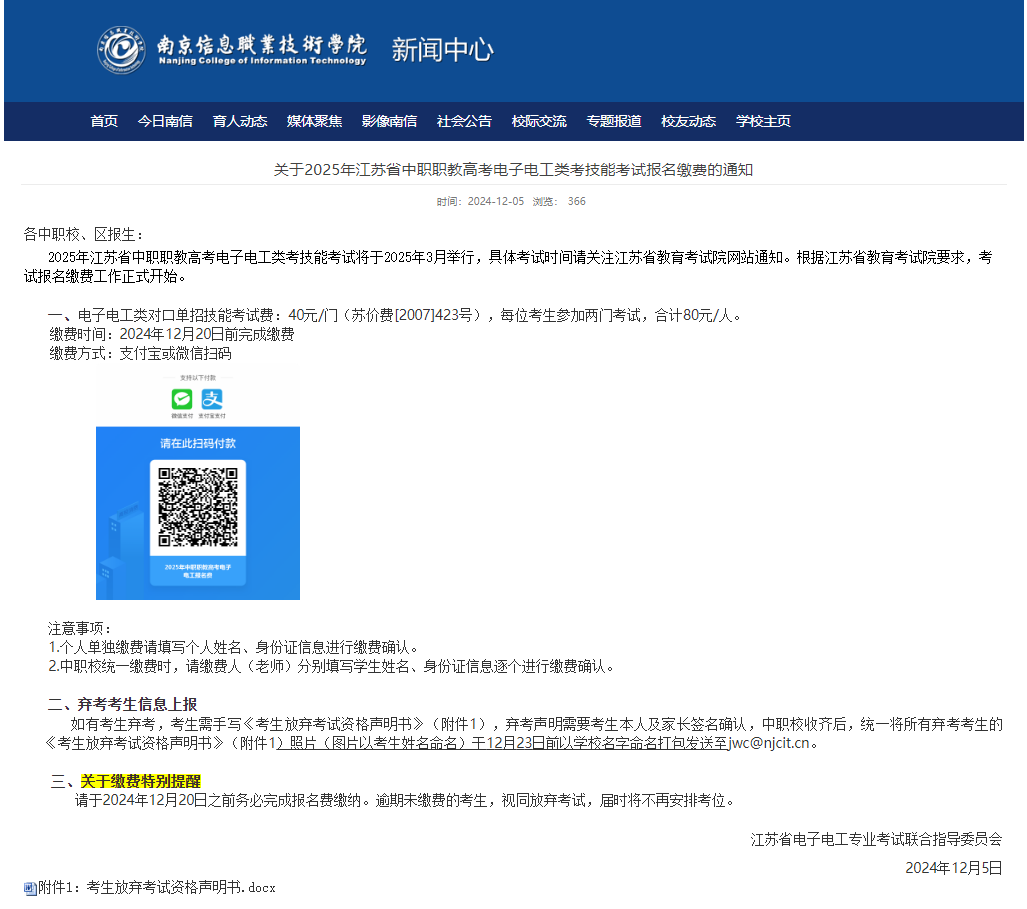This screenshot has height=909, width=1027.
Task: Click 注意事项： label
Action: tap(79, 628)
